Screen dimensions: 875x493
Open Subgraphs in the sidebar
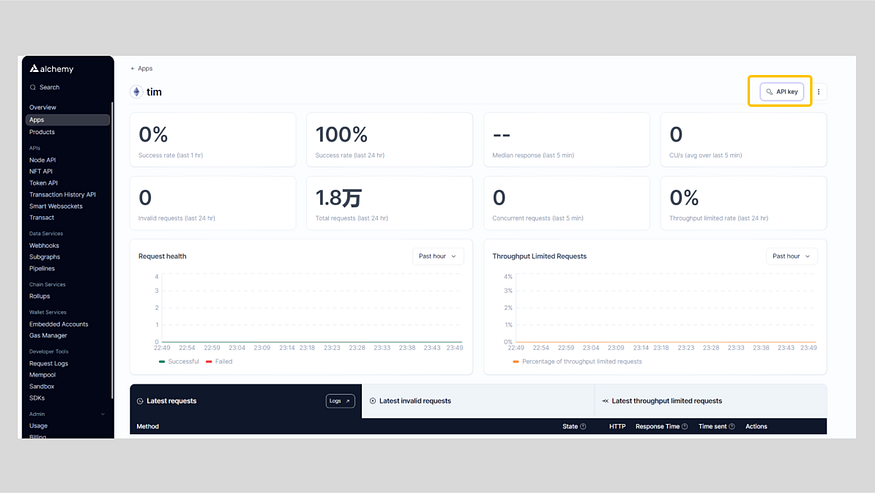(x=45, y=257)
